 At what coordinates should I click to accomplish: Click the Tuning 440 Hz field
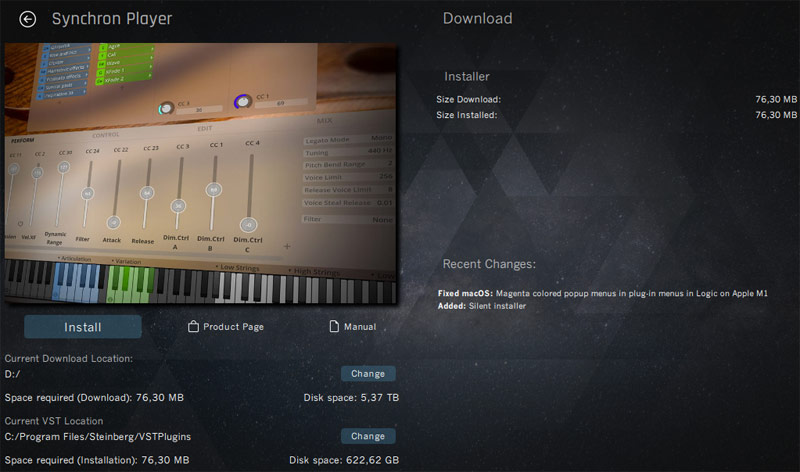point(348,152)
